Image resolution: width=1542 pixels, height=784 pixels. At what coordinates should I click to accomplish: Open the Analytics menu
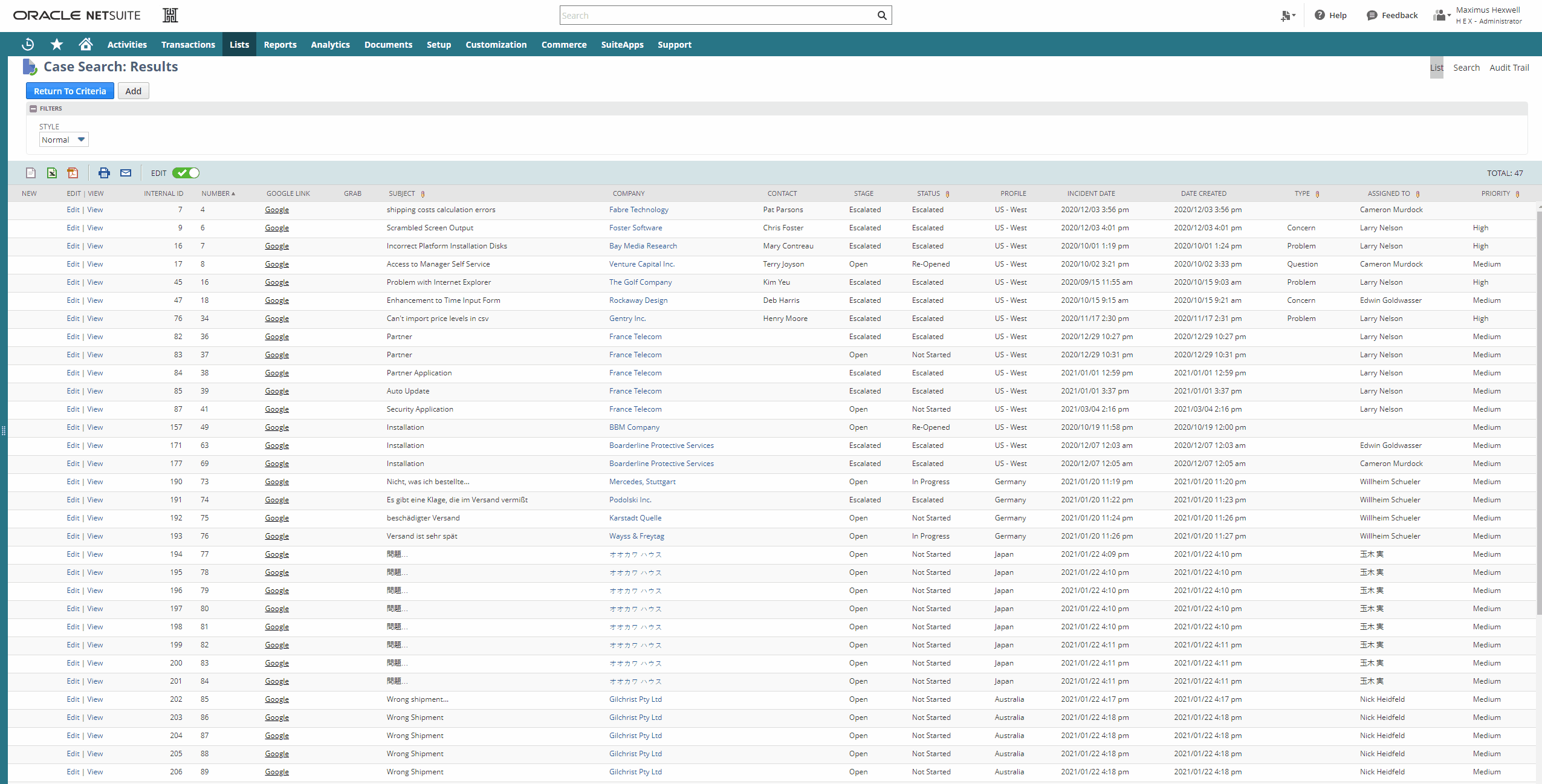point(330,44)
